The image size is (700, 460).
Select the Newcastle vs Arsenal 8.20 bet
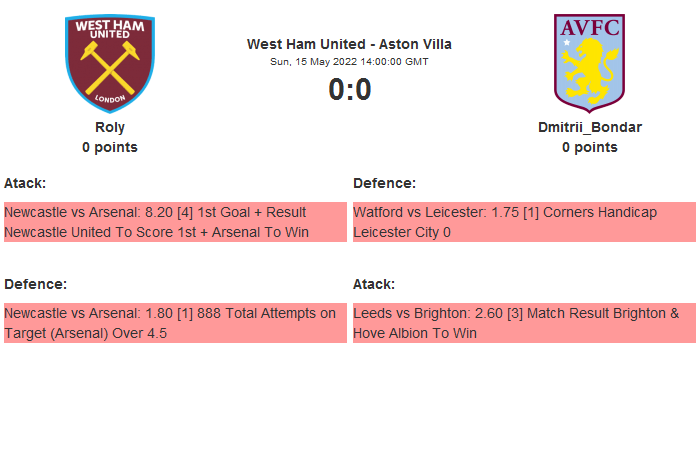point(155,212)
